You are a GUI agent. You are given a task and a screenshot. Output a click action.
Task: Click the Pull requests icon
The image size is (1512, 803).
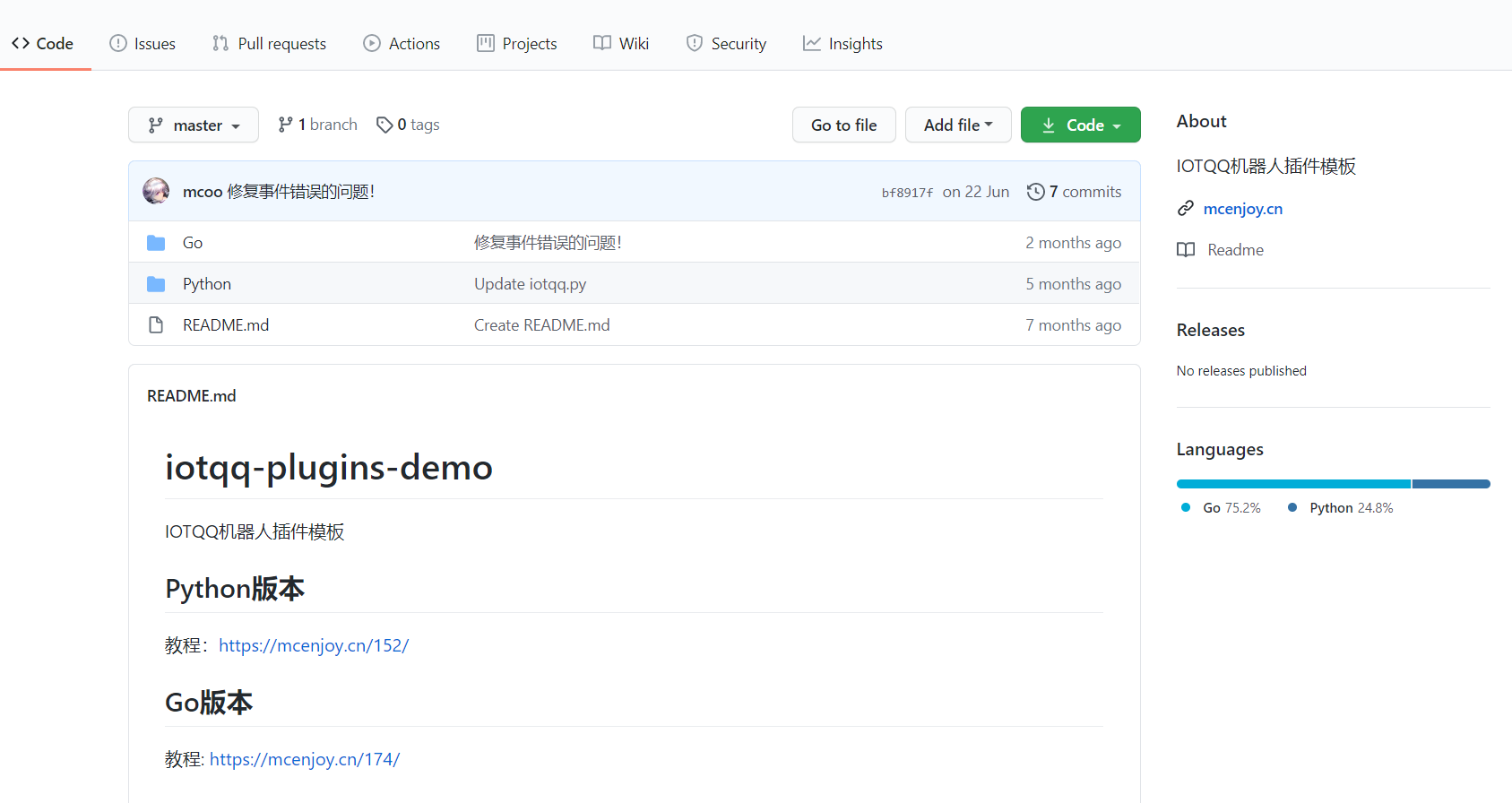[x=220, y=43]
